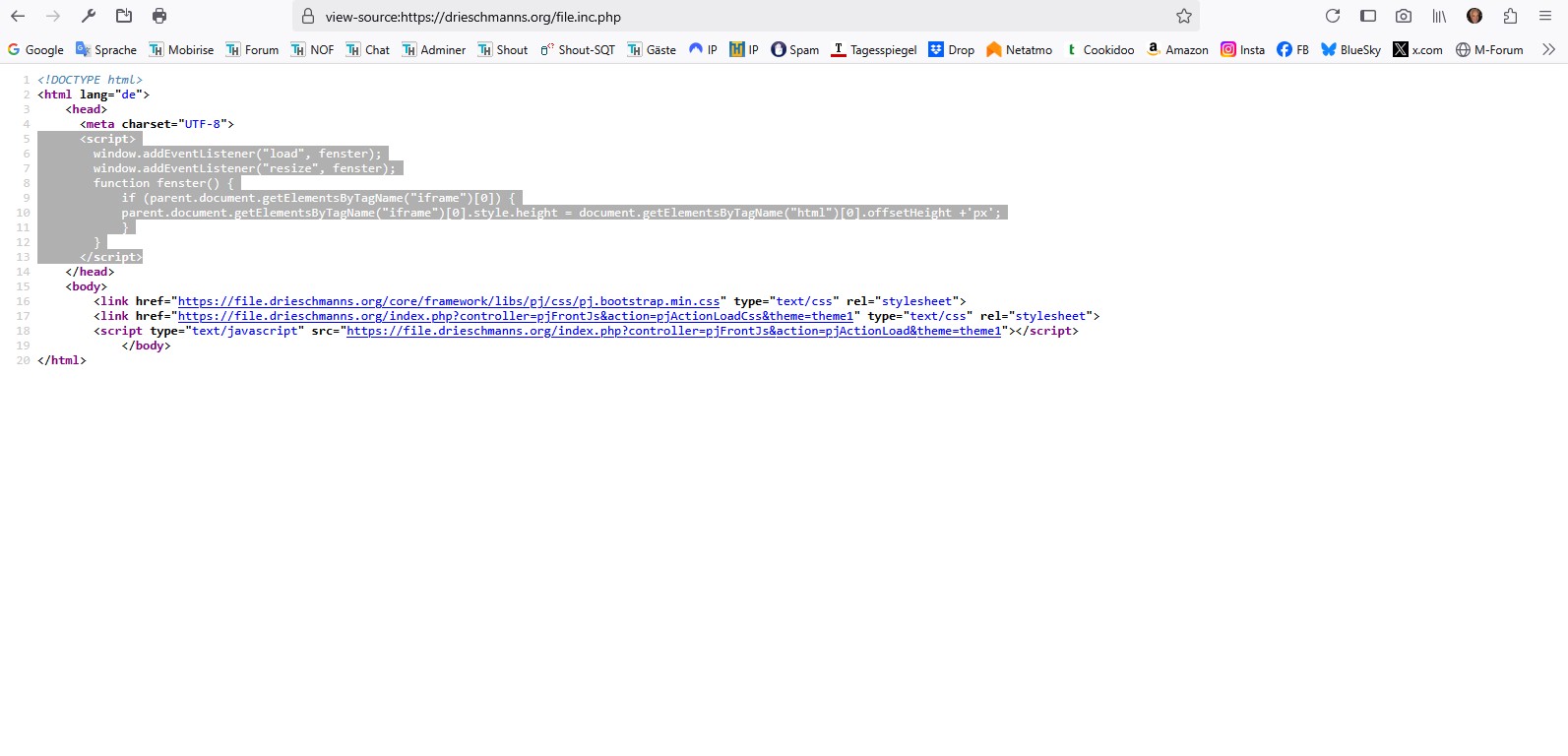The width and height of the screenshot is (1568, 756).
Task: Follow the pjActionLoadCss stylesheet link
Action: 516,316
